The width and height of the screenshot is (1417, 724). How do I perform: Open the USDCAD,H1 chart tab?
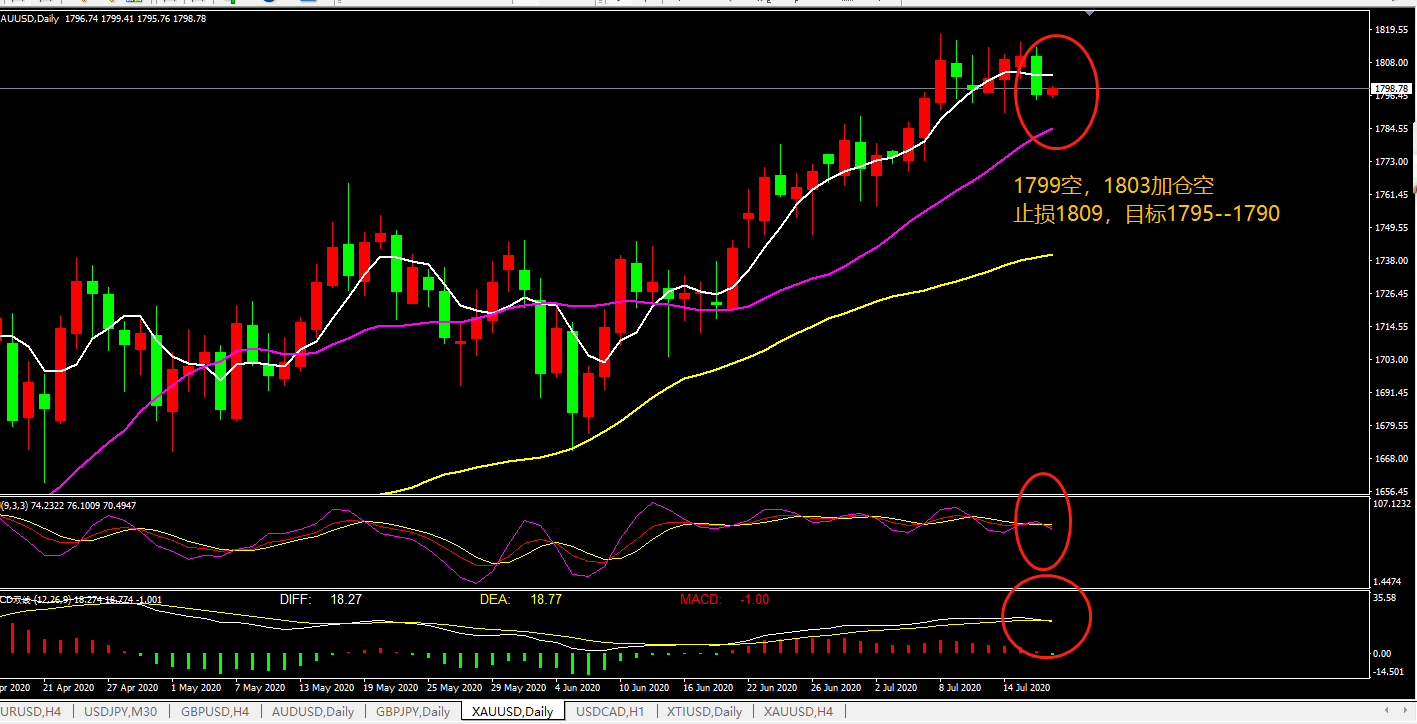610,712
